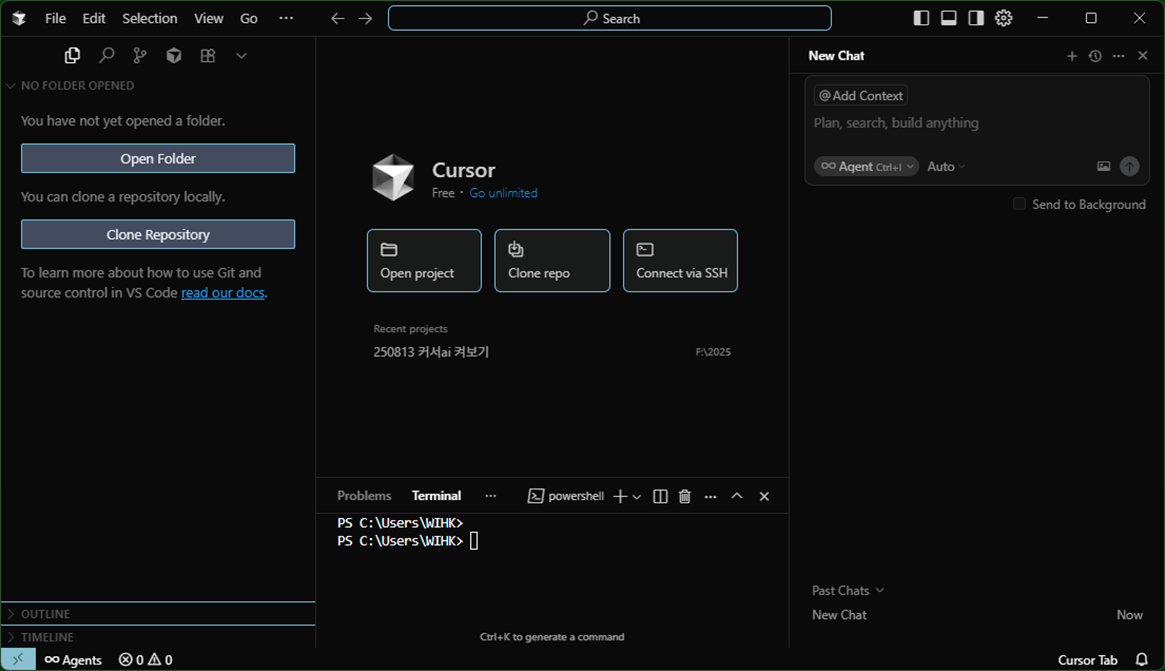The height and width of the screenshot is (671, 1165).
Task: Click Cursor Tab in the status bar
Action: [x=1087, y=660]
